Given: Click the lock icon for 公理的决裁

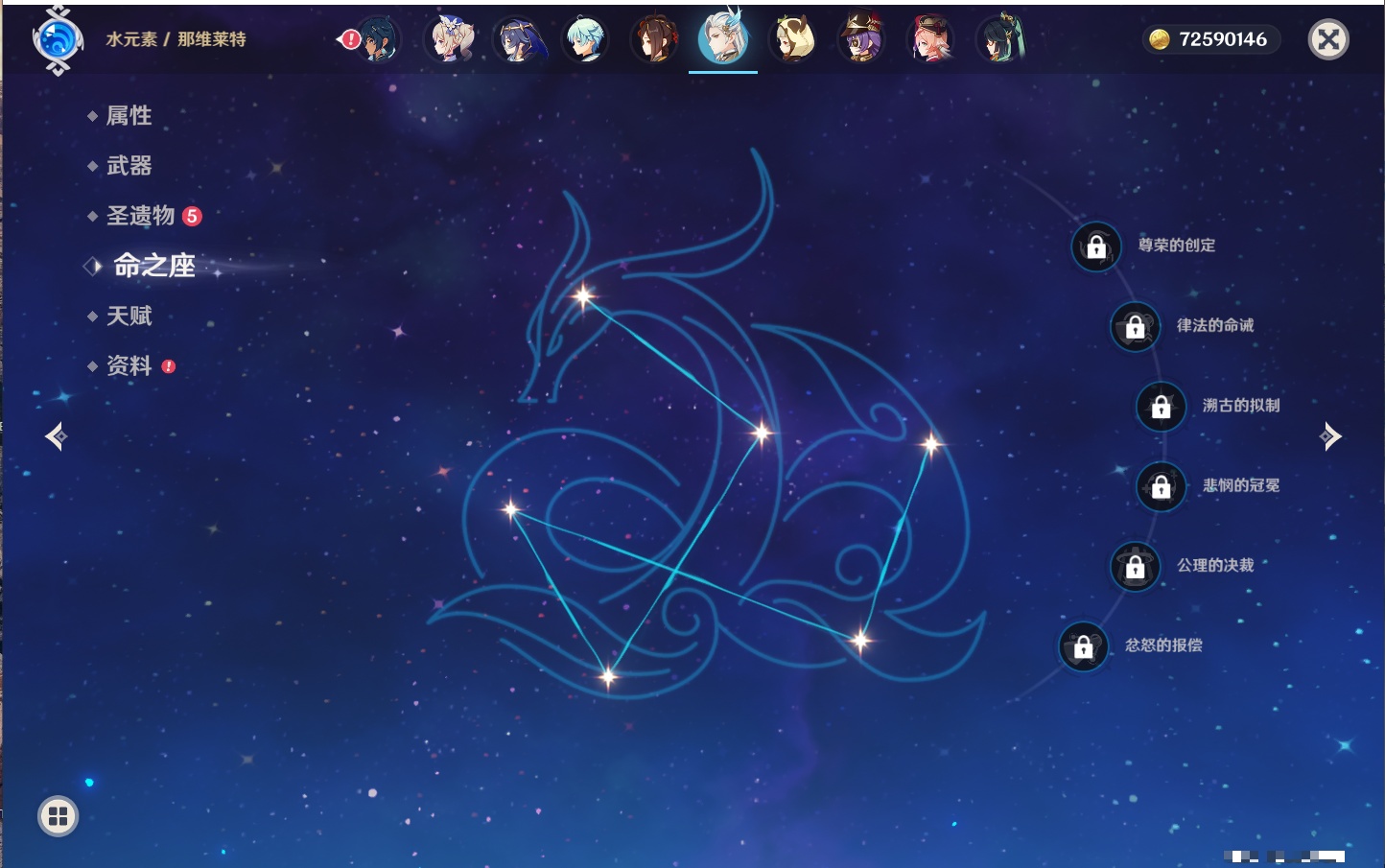Looking at the screenshot, I should 1135,566.
